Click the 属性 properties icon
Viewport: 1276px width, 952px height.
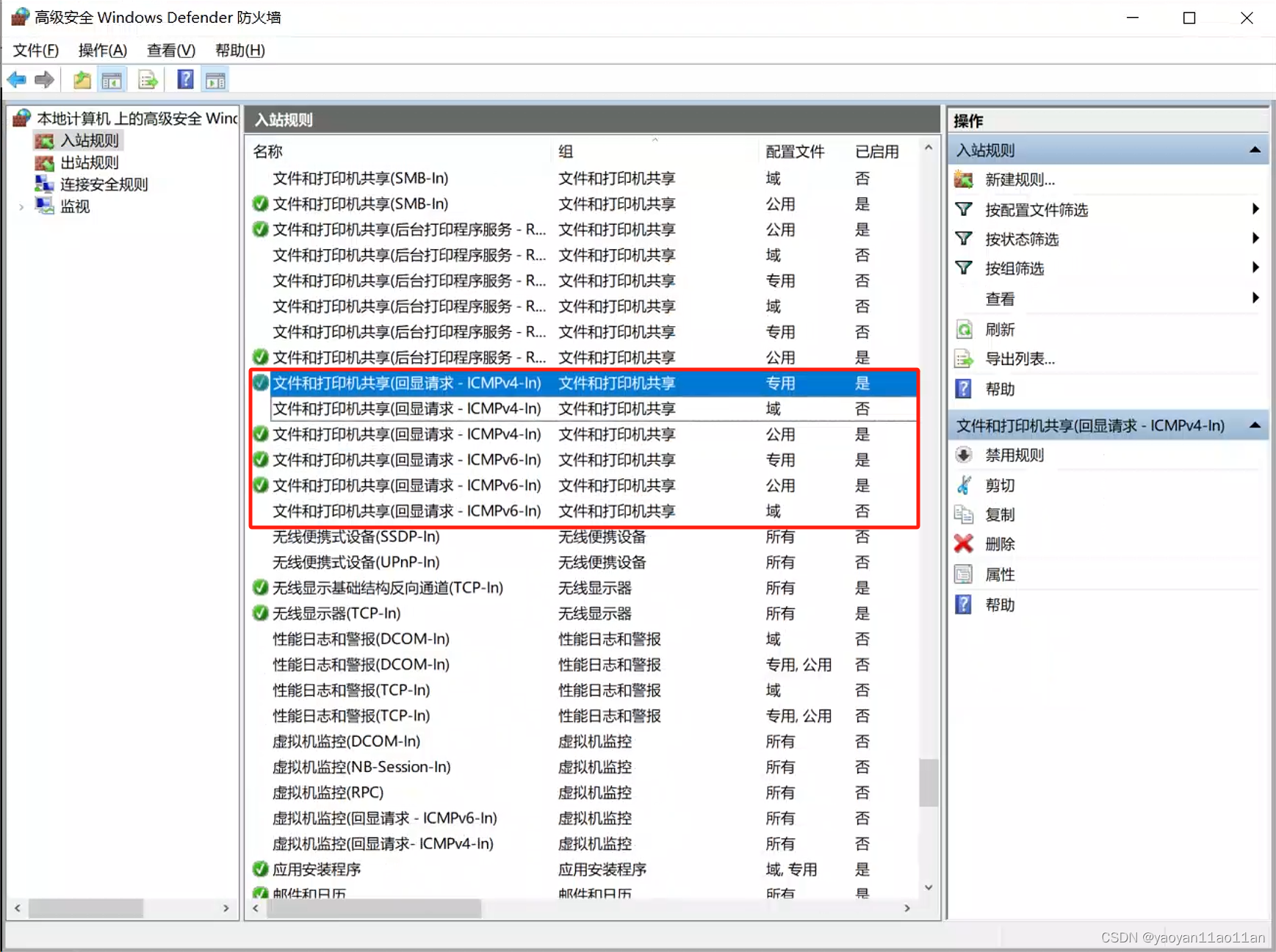964,574
